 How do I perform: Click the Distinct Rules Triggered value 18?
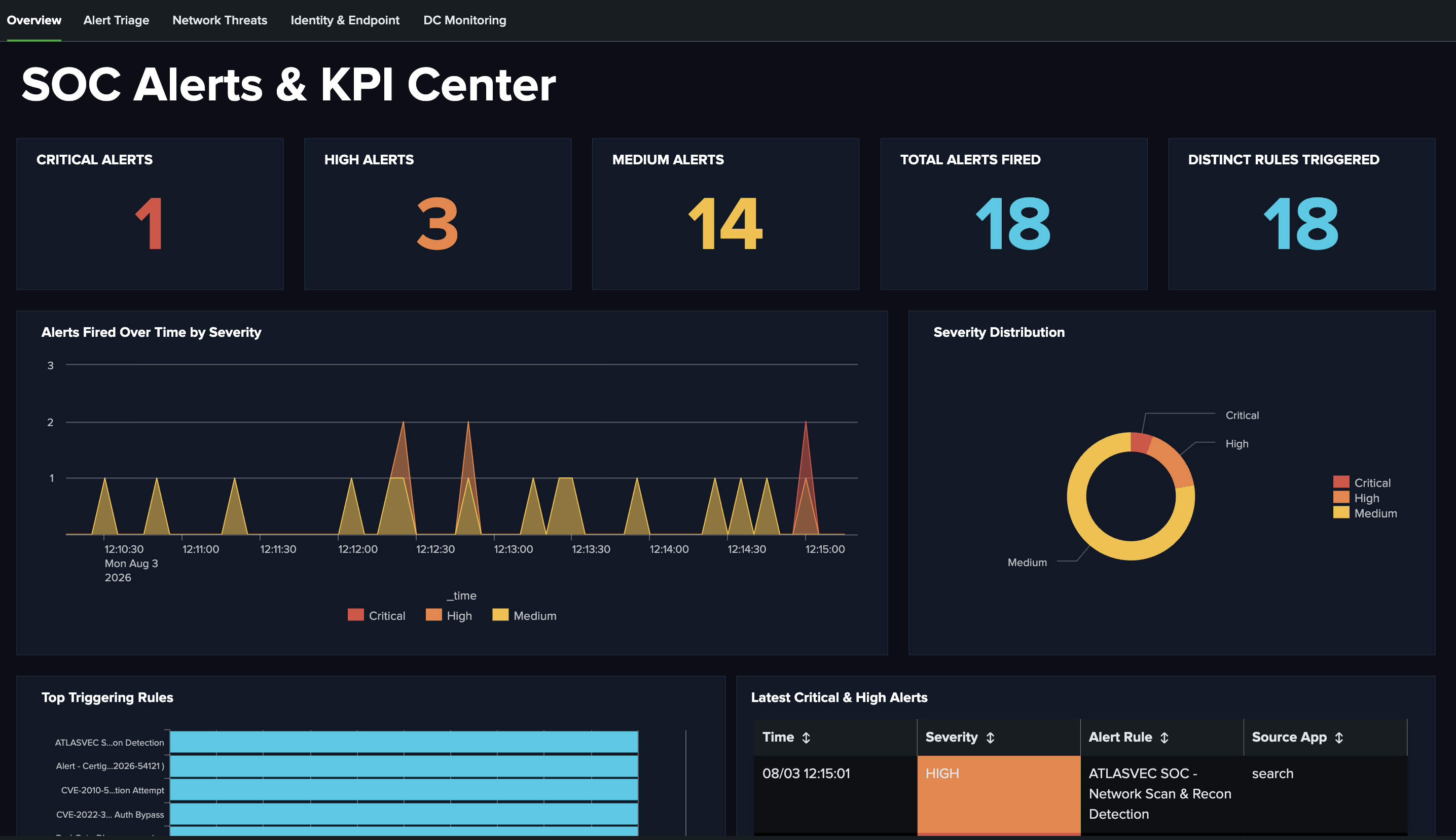(1301, 223)
